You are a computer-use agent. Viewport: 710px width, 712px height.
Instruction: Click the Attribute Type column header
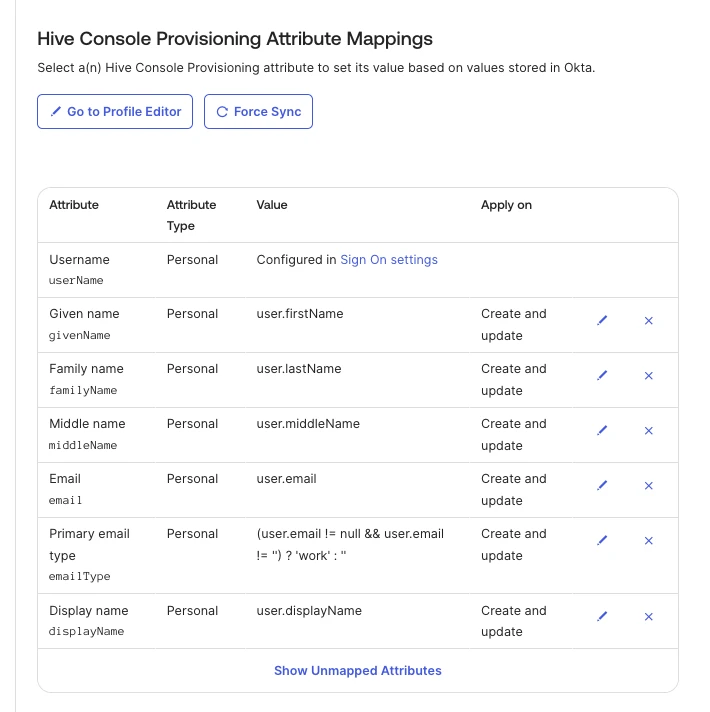[191, 215]
